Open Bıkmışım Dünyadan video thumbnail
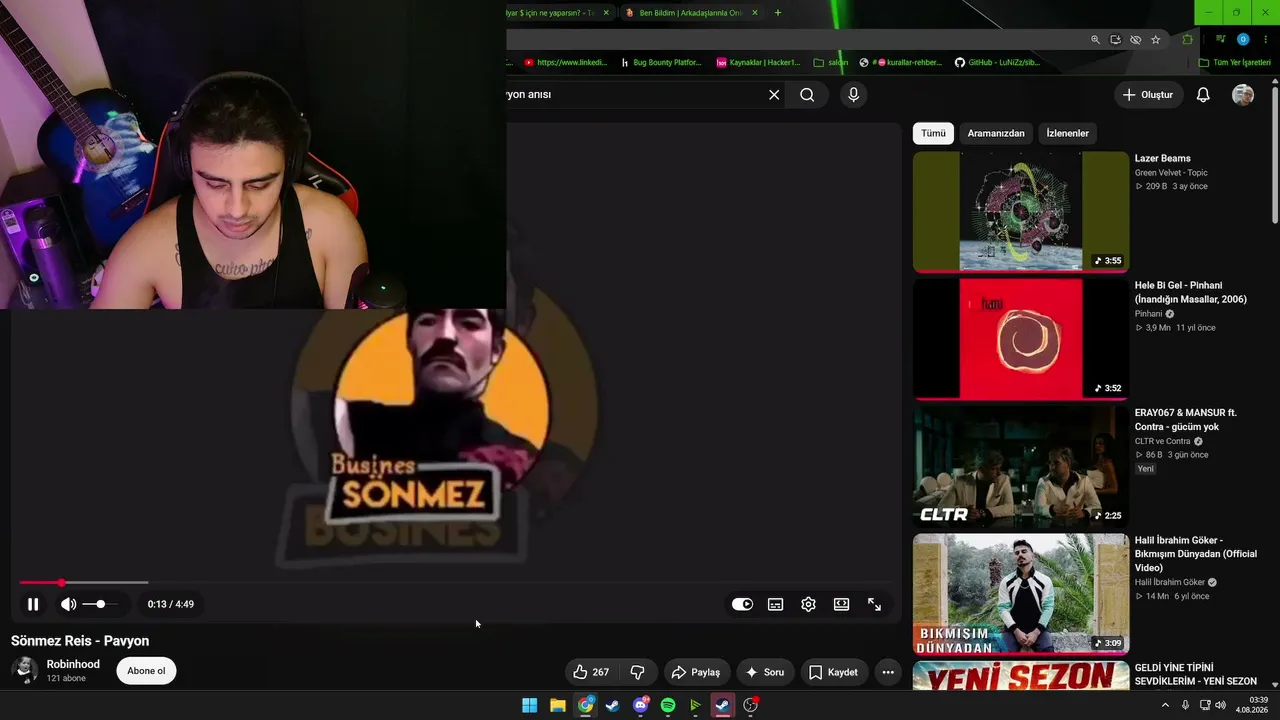This screenshot has height=720, width=1280. (1021, 594)
